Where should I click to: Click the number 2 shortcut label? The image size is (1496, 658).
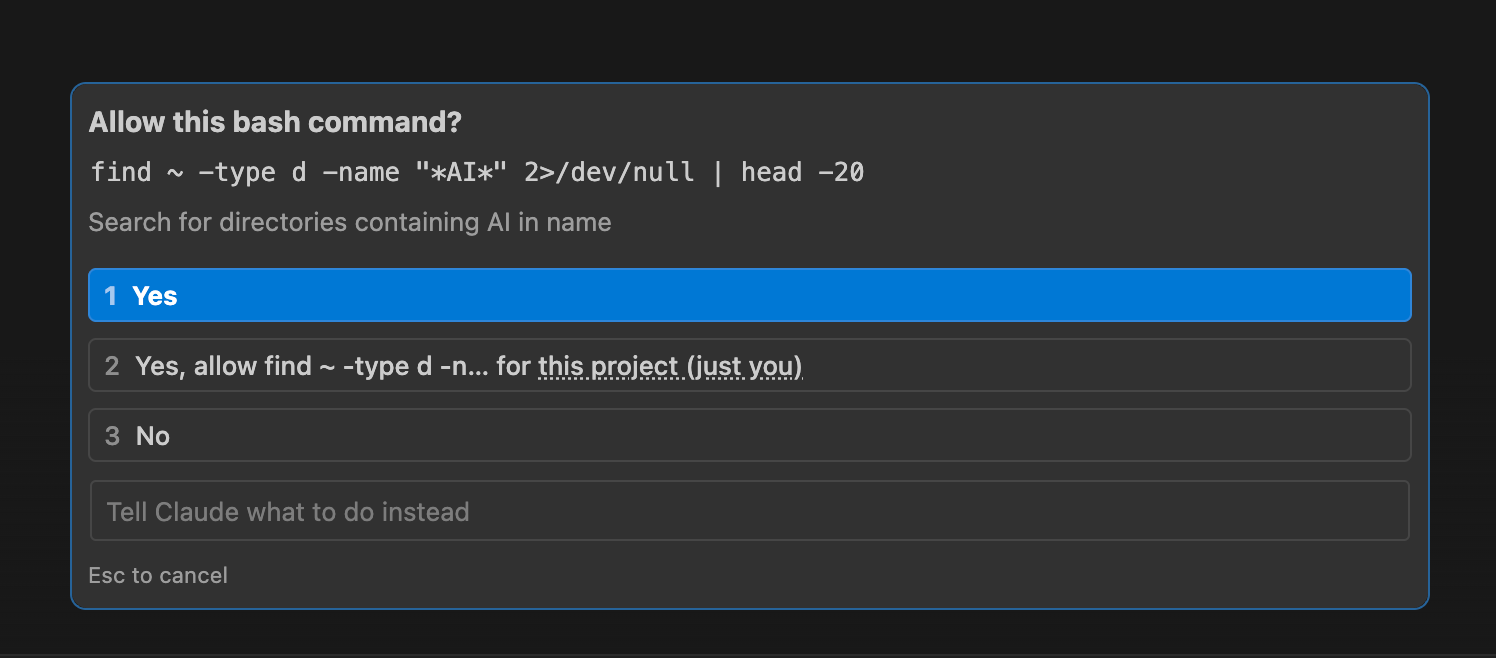[112, 366]
